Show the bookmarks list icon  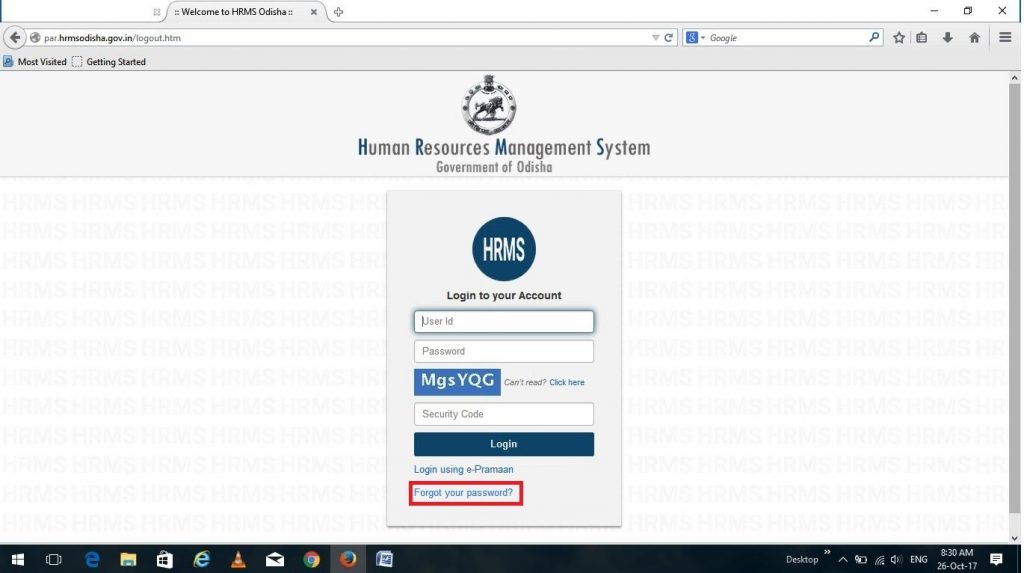921,38
